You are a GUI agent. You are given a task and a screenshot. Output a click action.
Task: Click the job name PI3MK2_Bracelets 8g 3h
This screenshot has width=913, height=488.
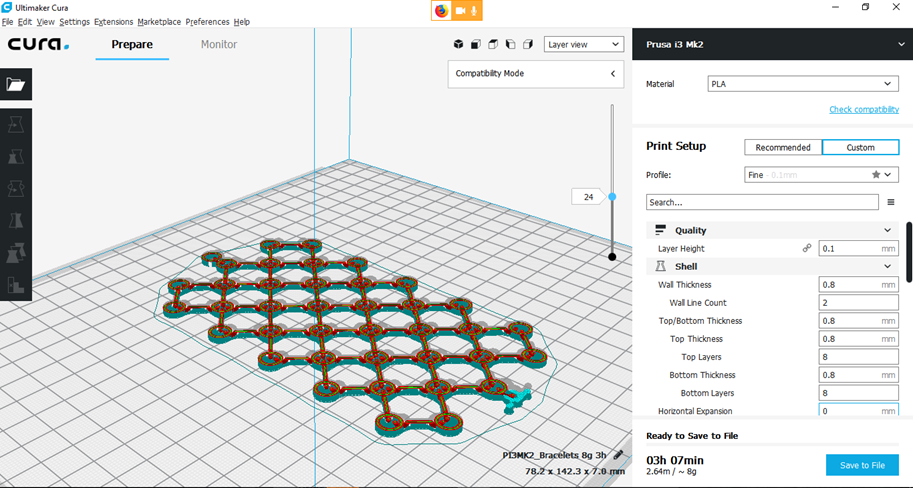point(554,455)
